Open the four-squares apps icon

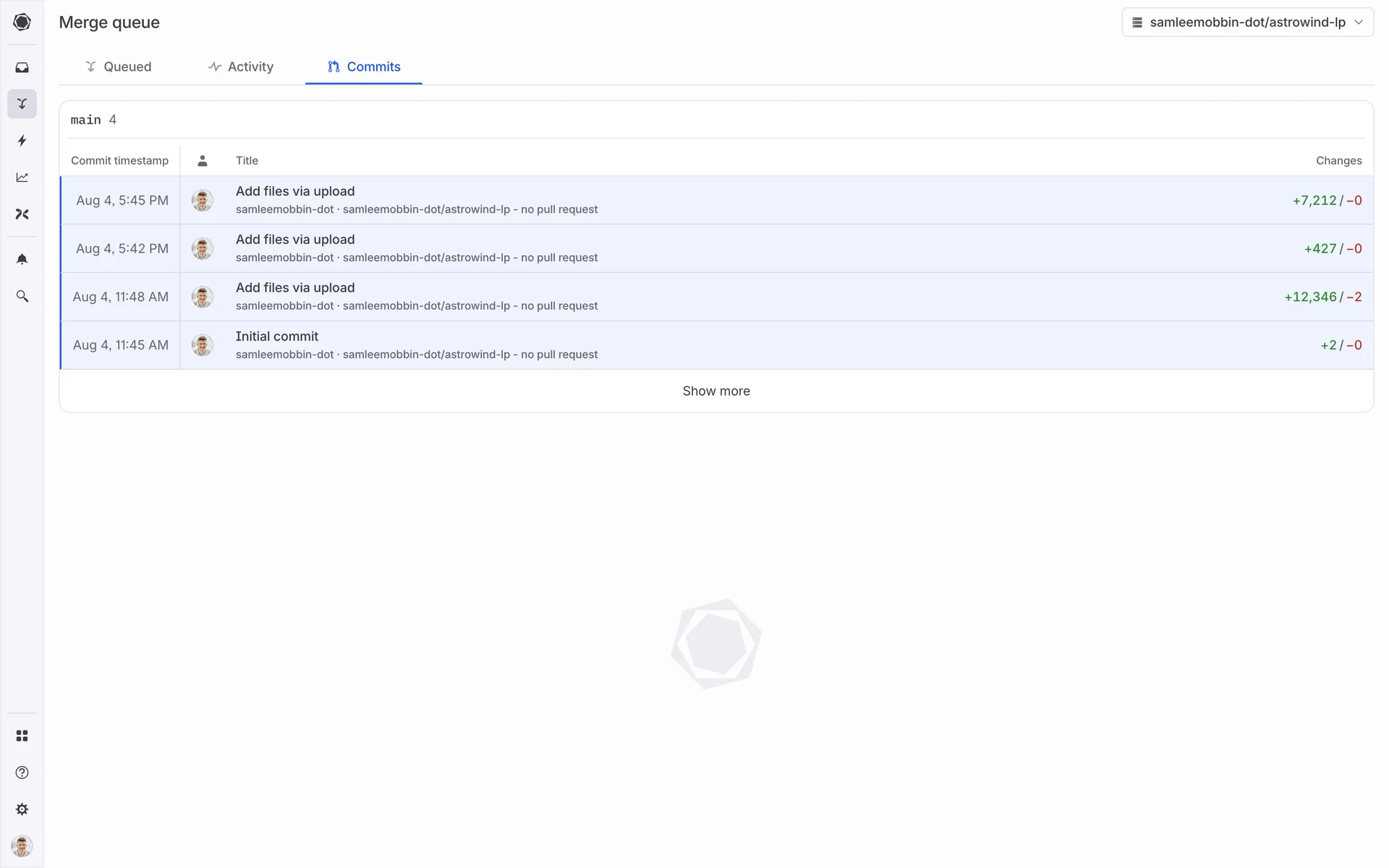22,736
